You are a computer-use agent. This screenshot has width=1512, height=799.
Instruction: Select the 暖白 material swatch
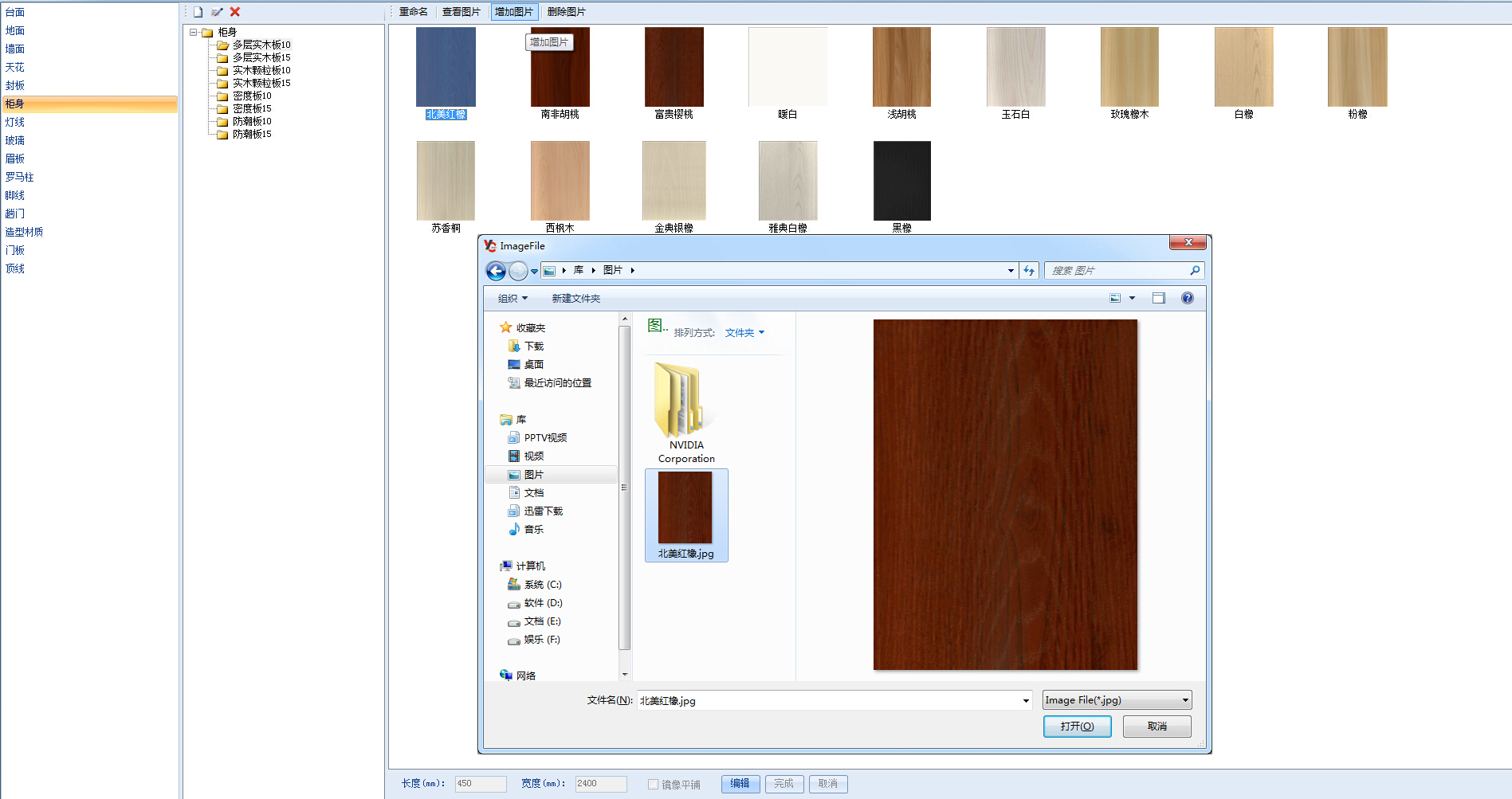pos(787,67)
